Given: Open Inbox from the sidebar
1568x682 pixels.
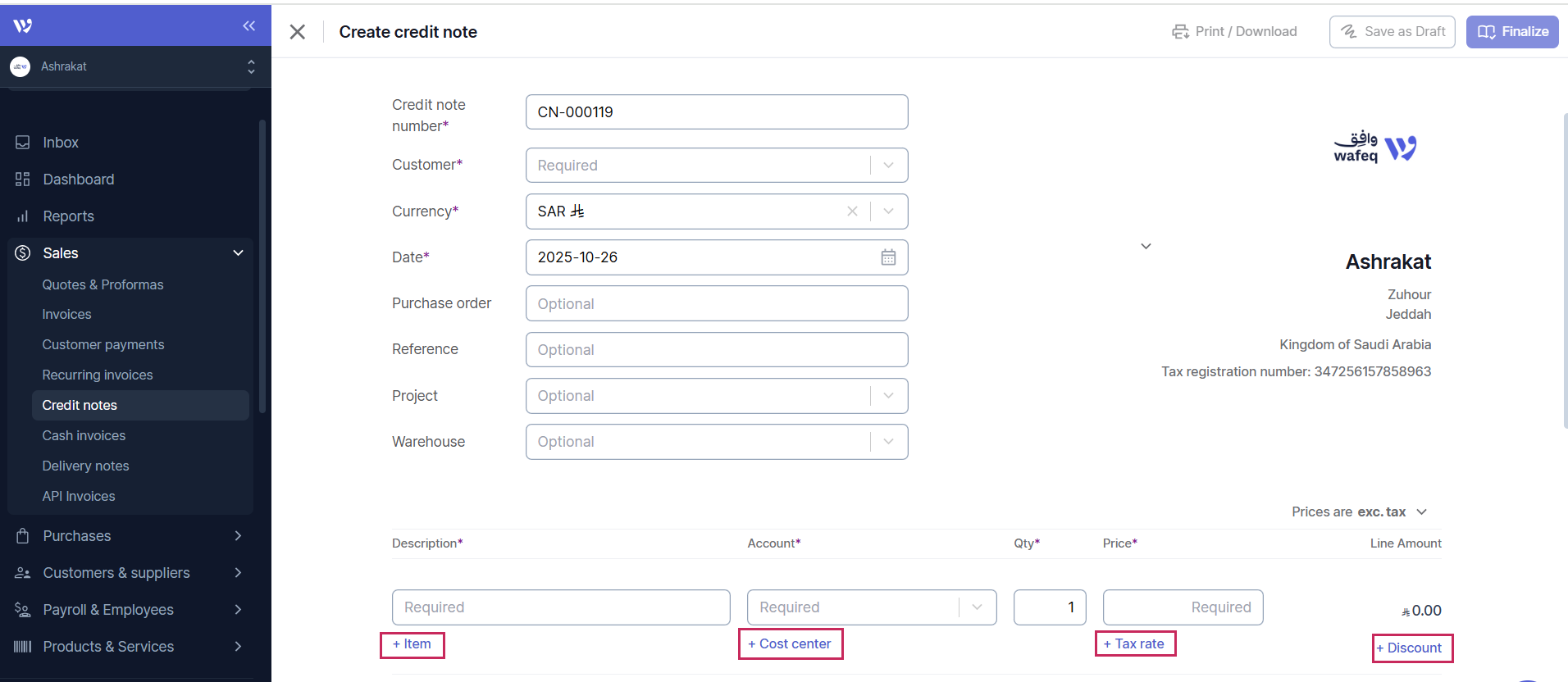Looking at the screenshot, I should (x=61, y=143).
